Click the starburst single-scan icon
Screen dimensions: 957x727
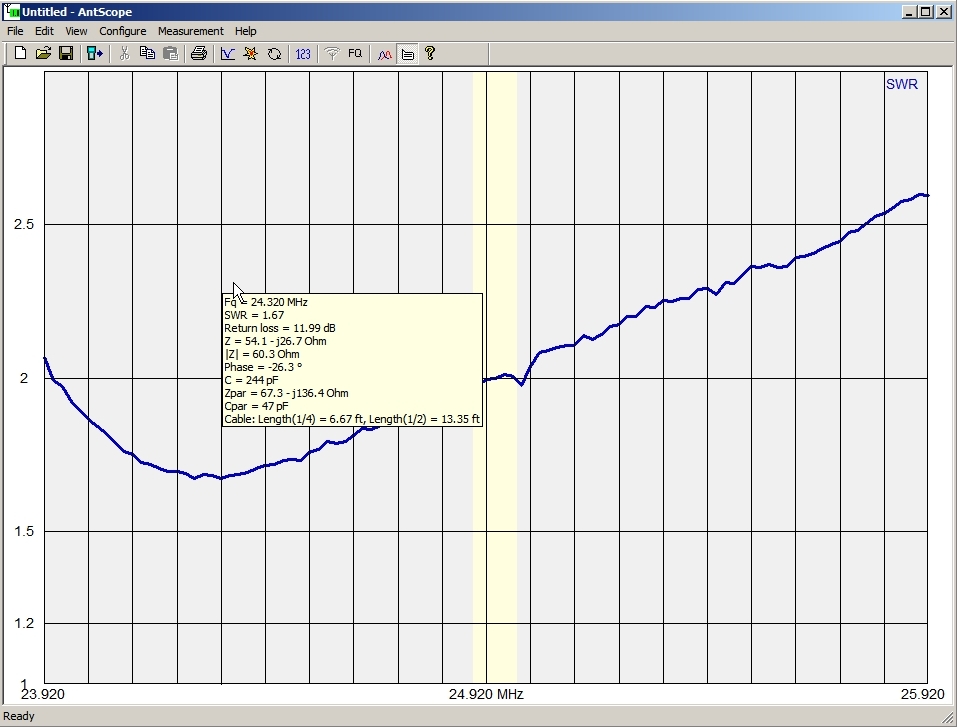click(x=251, y=54)
